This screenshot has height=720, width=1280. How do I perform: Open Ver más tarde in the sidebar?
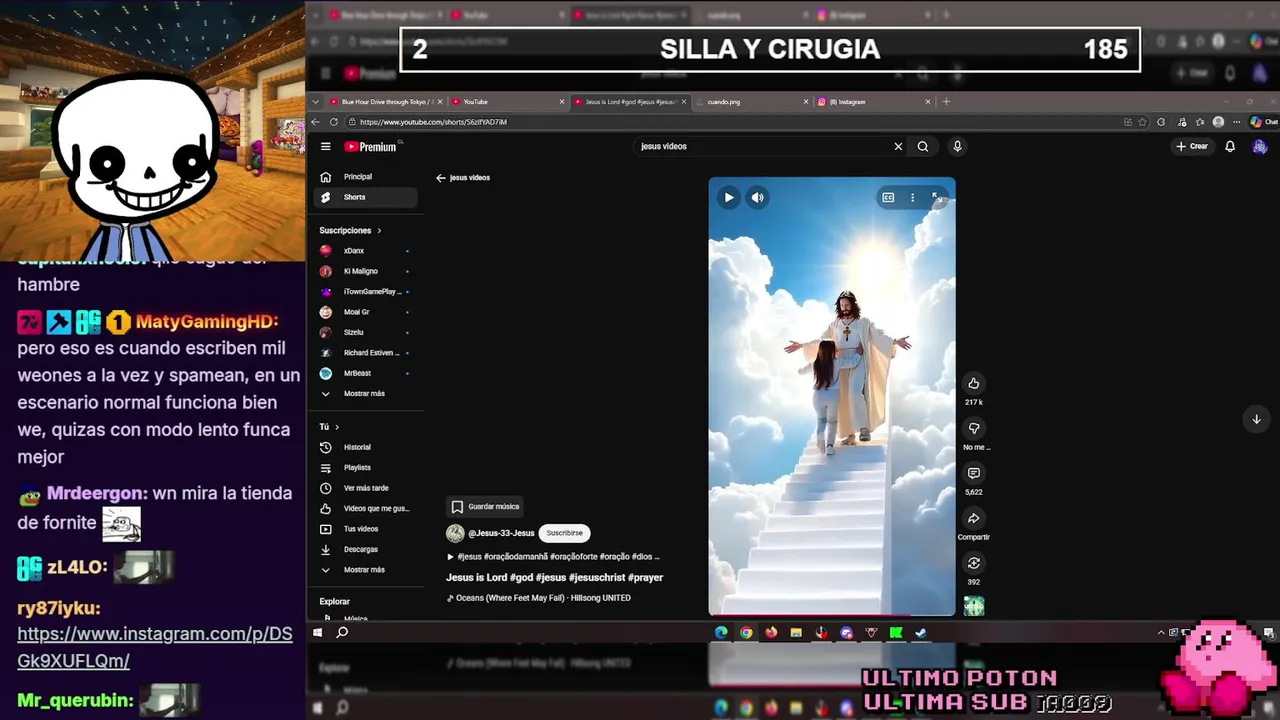pos(367,488)
